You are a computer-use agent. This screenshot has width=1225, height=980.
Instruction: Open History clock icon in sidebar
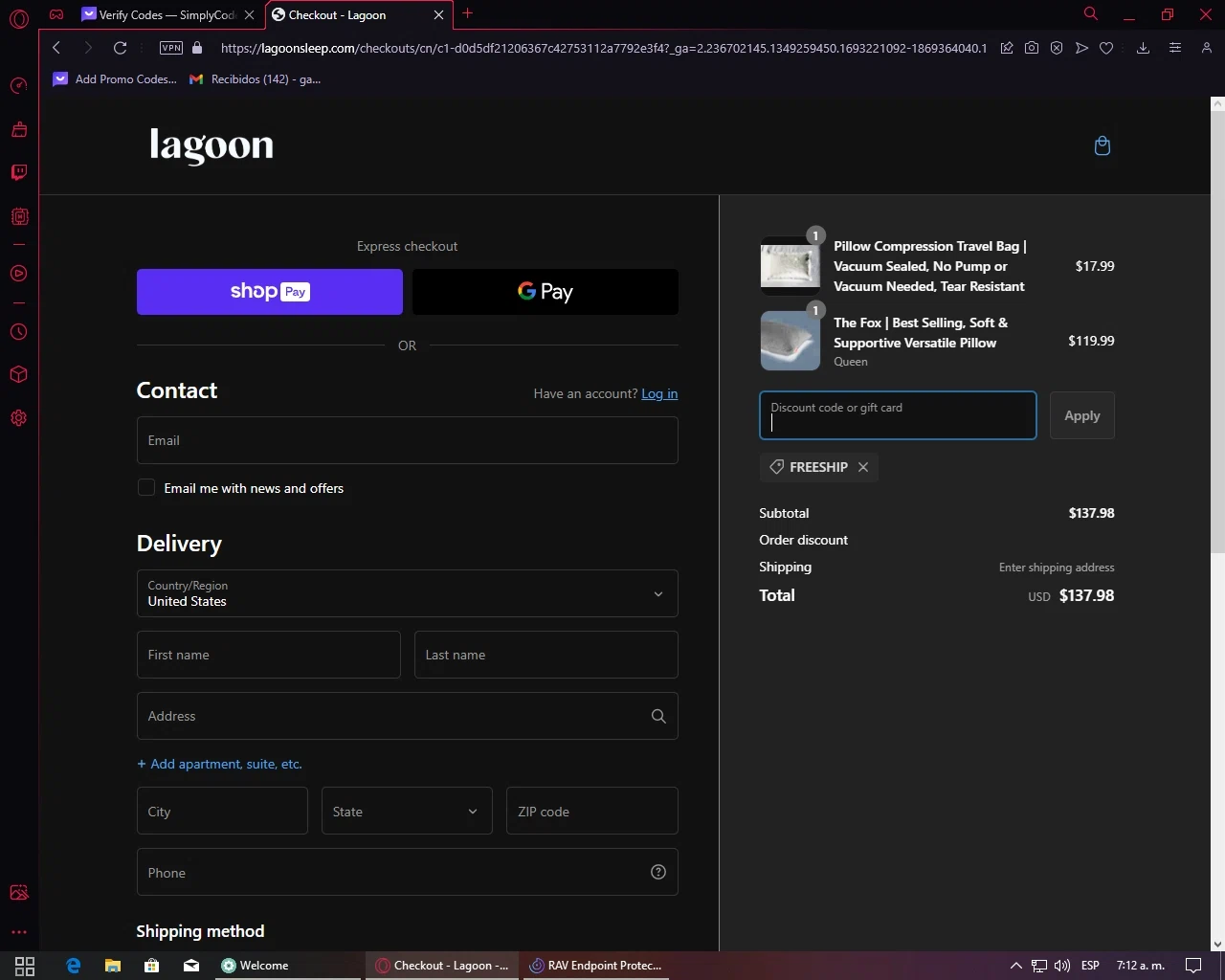(x=18, y=332)
